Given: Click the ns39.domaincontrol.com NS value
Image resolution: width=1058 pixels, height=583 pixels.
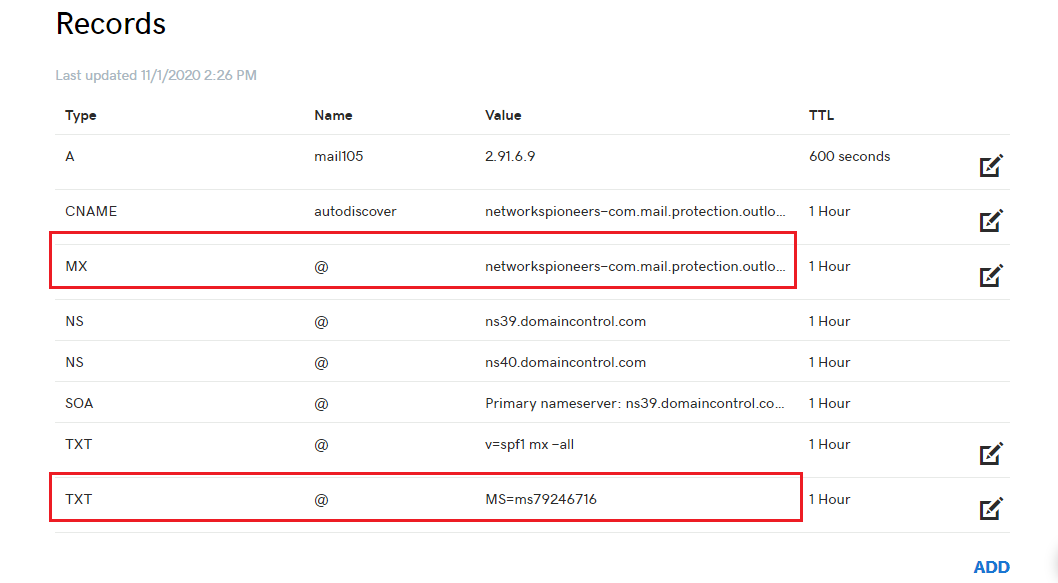Looking at the screenshot, I should coord(565,321).
